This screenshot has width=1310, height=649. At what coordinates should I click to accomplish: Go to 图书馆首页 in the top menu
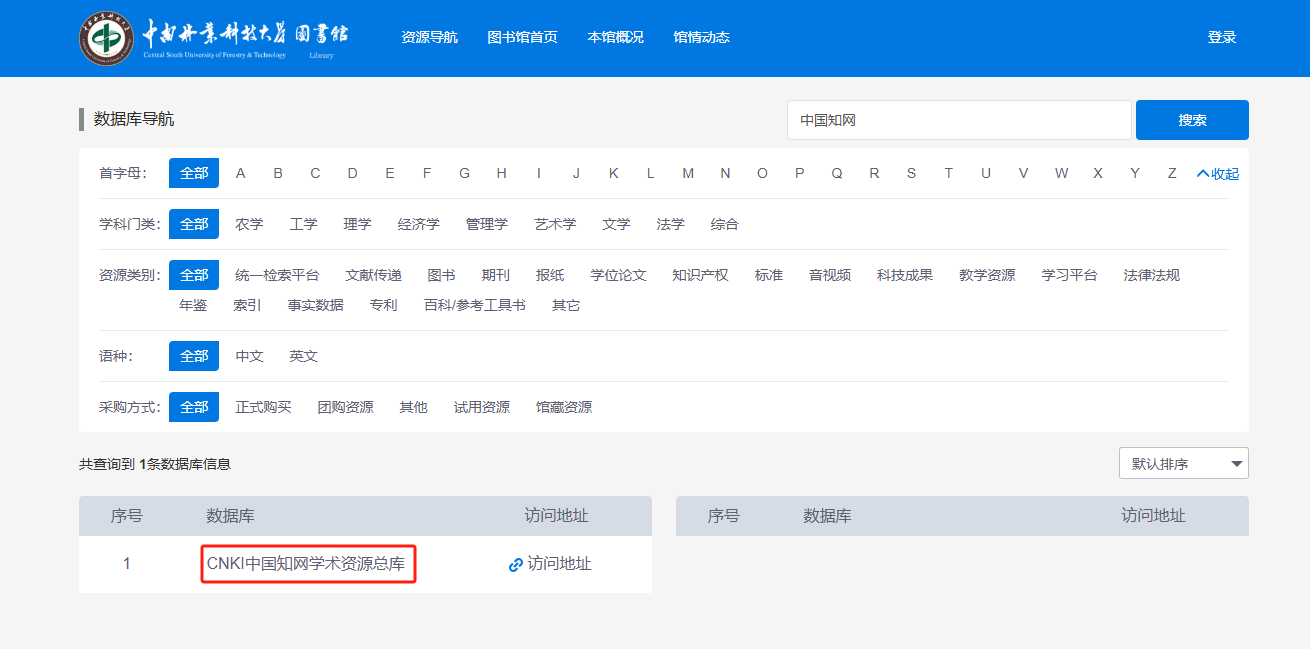tap(522, 37)
